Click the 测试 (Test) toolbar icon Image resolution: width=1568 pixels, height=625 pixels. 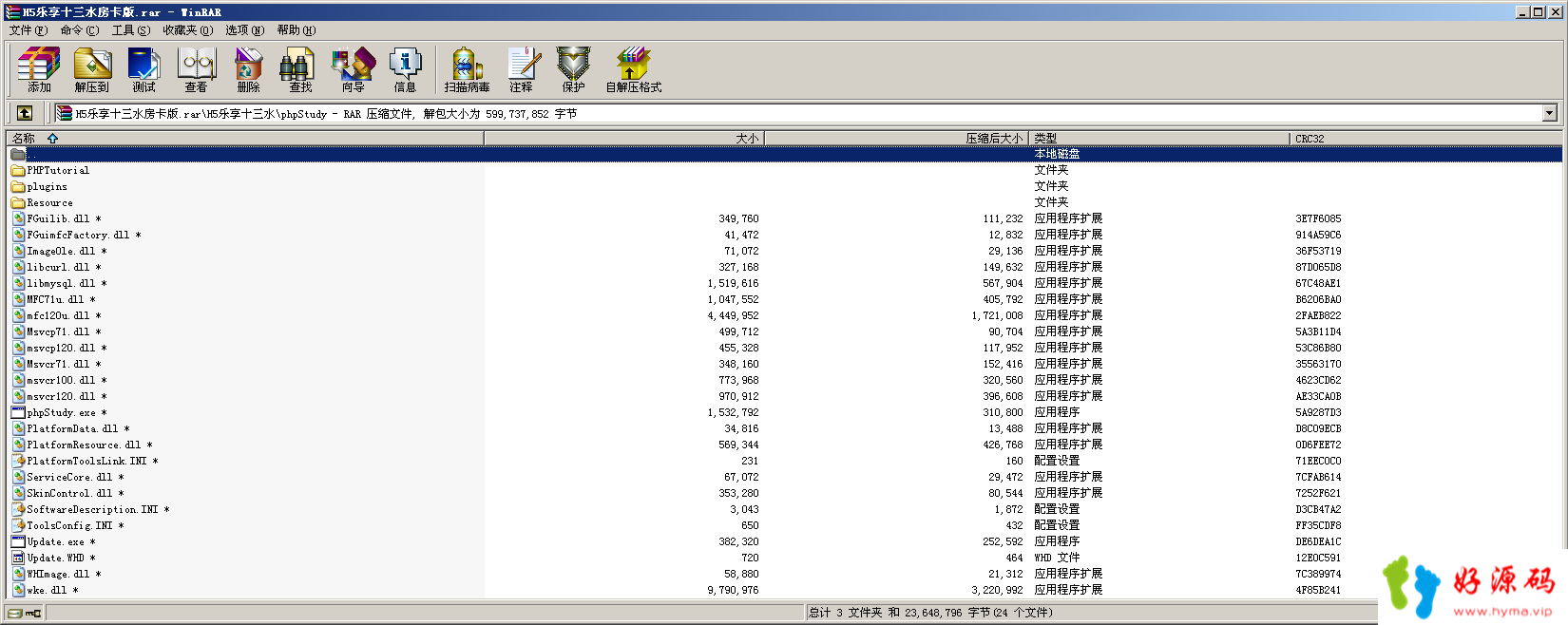tap(143, 69)
